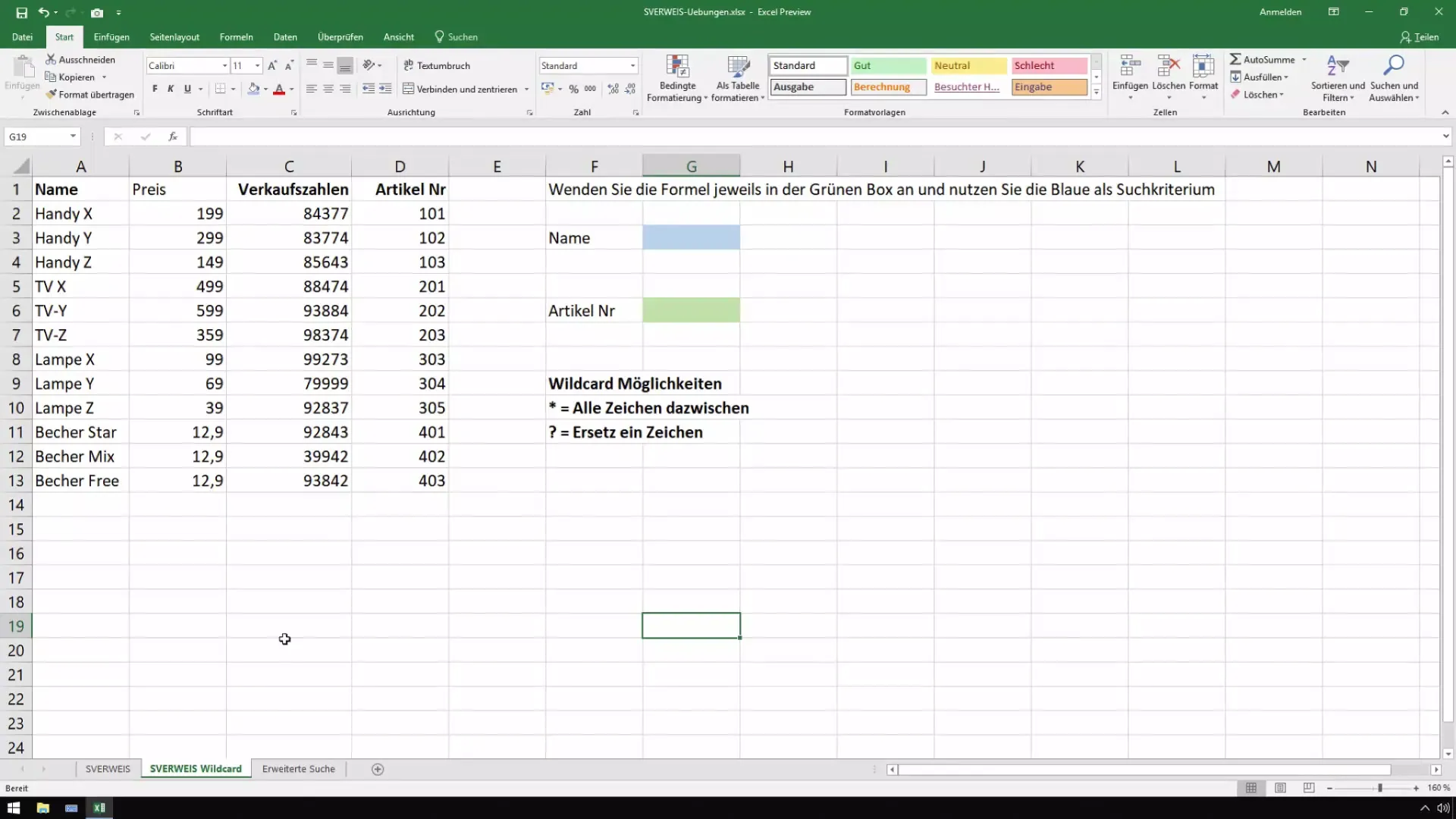
Task: Increase font size with the larger A icon
Action: click(272, 66)
